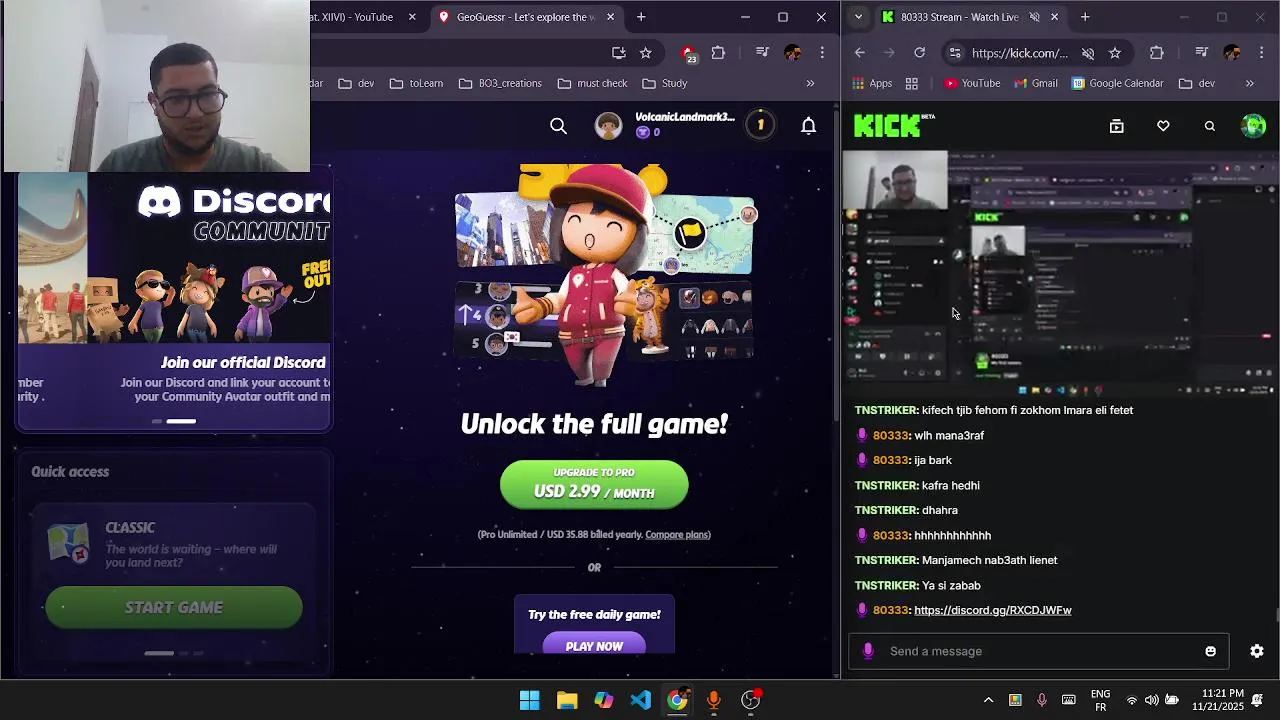Open the Study bookmark folder

point(665,83)
